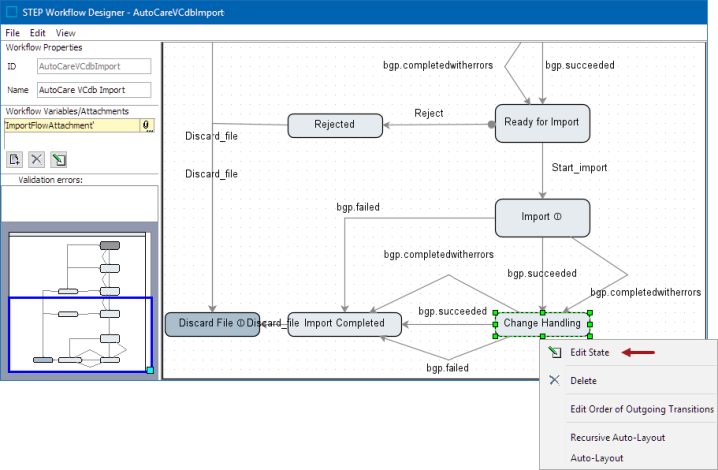The image size is (718, 470).
Task: Click bgp.succeeded label beside Change Handling
Action: (452, 312)
